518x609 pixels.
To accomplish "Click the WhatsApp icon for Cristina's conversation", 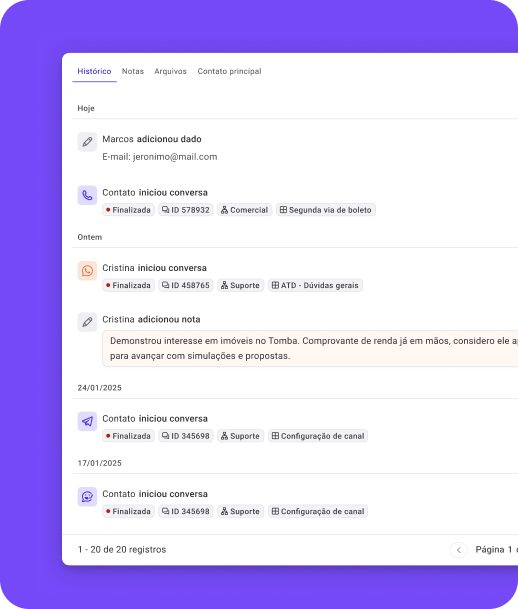I will (x=87, y=271).
